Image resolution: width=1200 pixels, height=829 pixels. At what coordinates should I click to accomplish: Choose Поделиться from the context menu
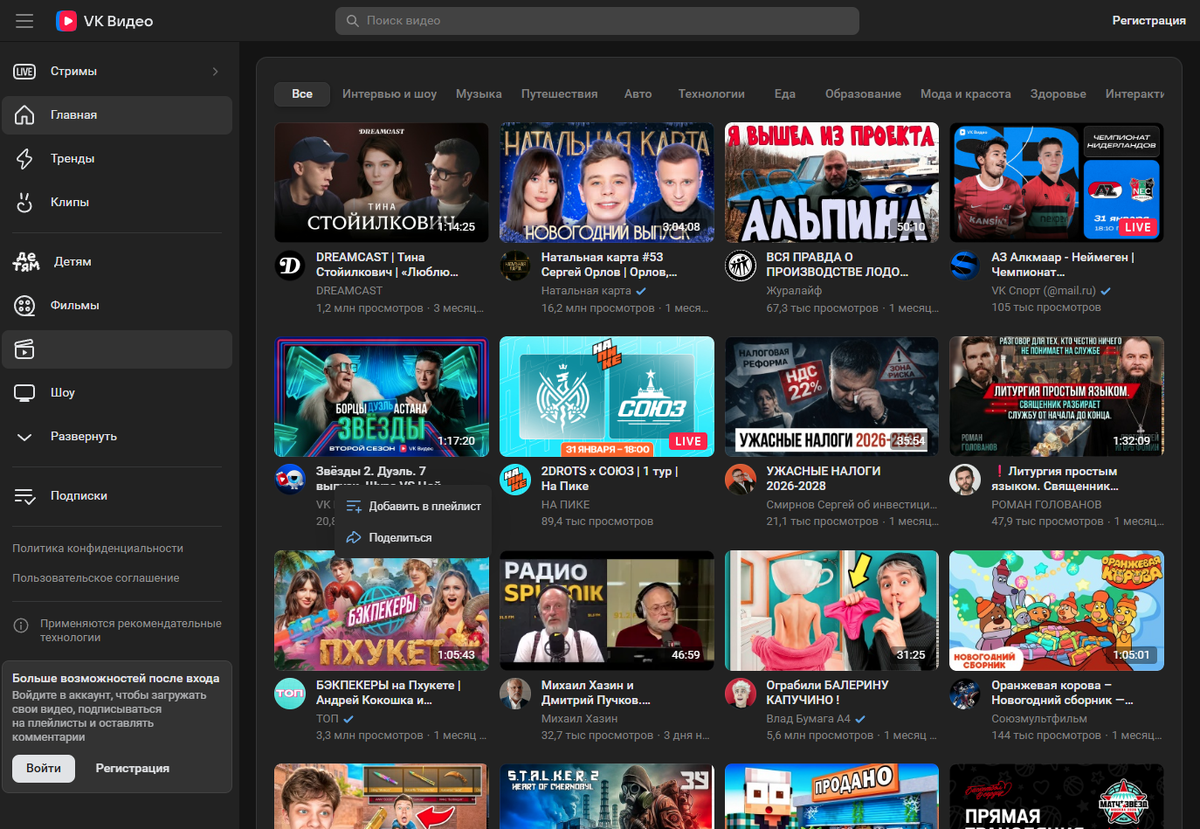click(x=413, y=538)
